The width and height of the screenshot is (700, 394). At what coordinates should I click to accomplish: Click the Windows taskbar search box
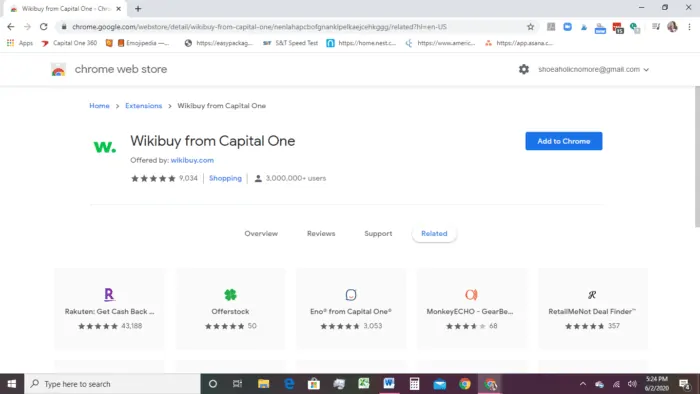(112, 384)
